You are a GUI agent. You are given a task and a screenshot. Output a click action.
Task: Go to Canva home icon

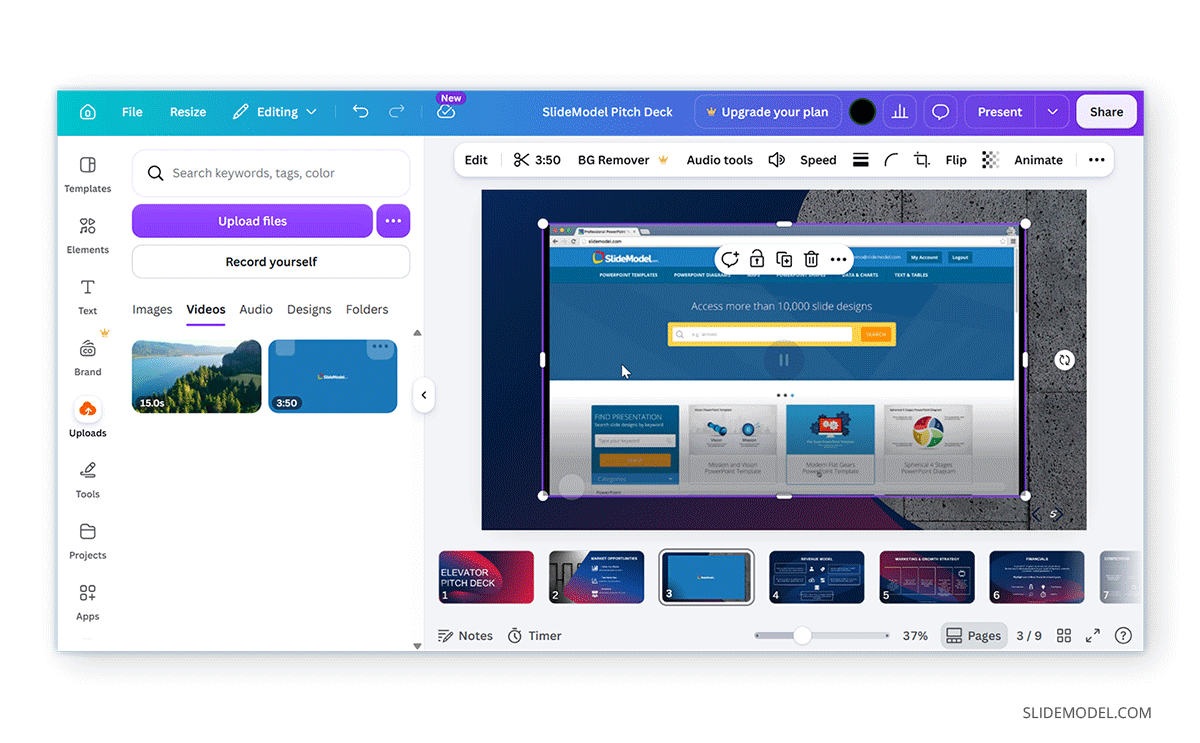pyautogui.click(x=88, y=112)
